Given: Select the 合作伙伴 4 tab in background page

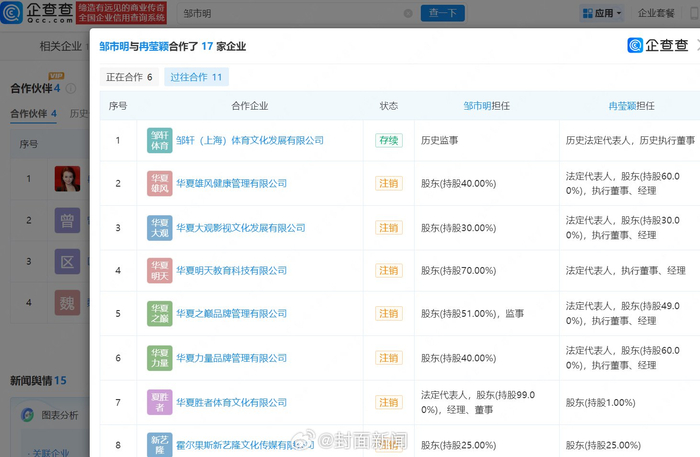Looking at the screenshot, I should pyautogui.click(x=33, y=114).
